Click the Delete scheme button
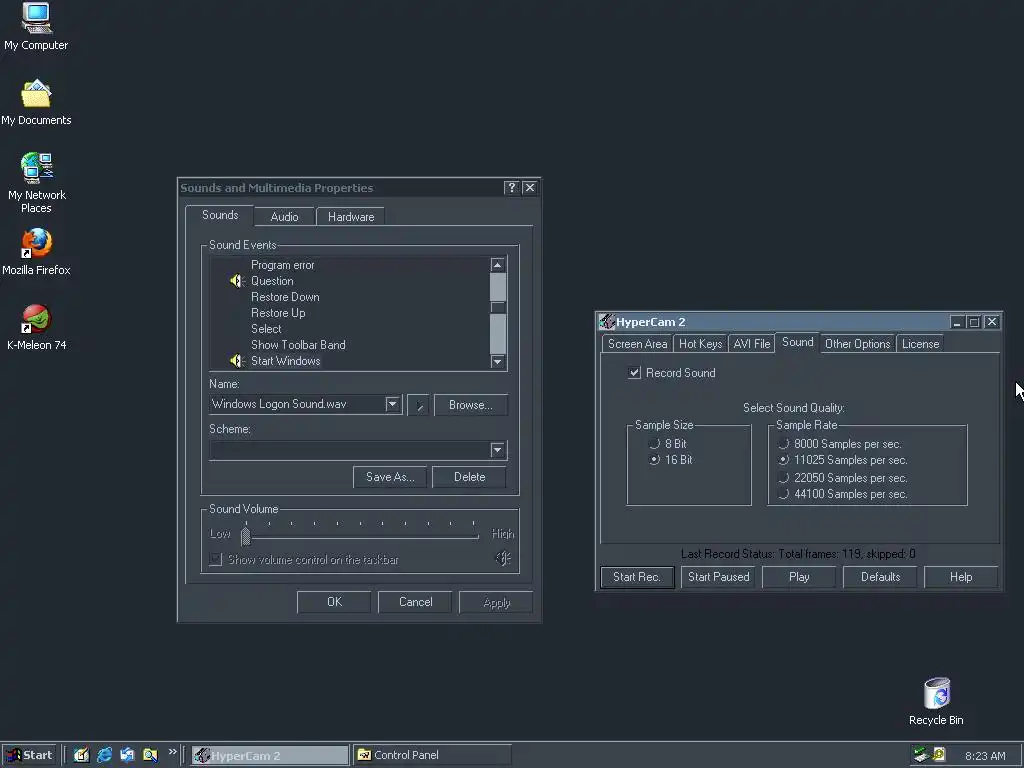This screenshot has height=768, width=1024. point(470,477)
